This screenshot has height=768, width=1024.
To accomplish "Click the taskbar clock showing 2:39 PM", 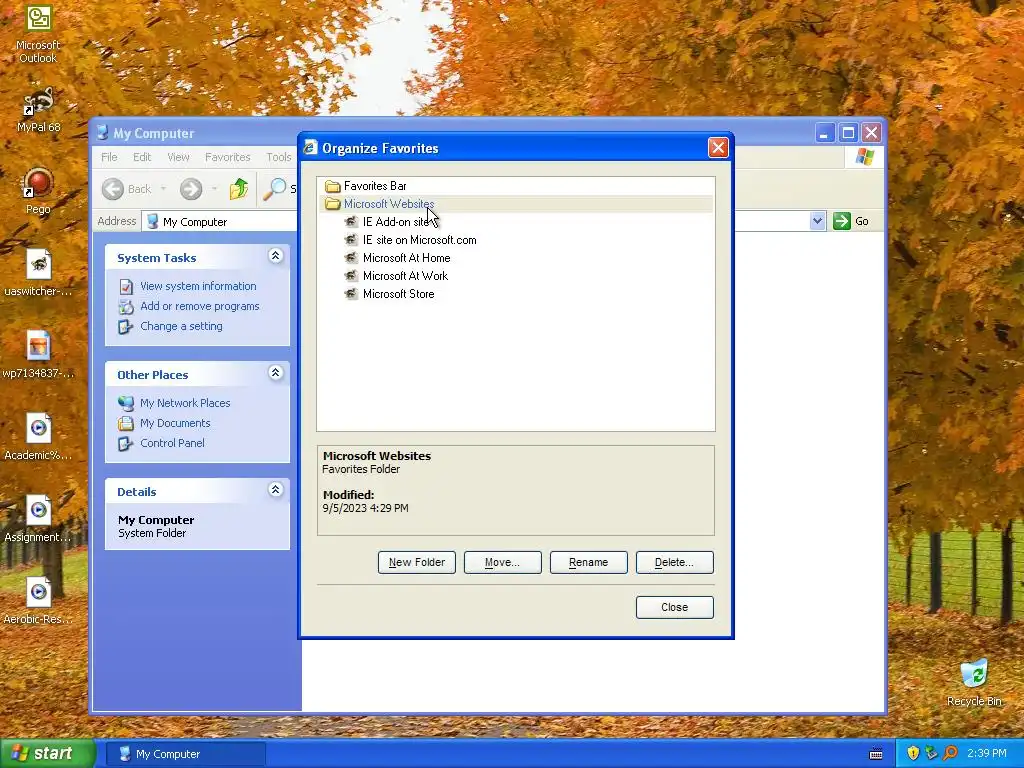I will click(987, 754).
